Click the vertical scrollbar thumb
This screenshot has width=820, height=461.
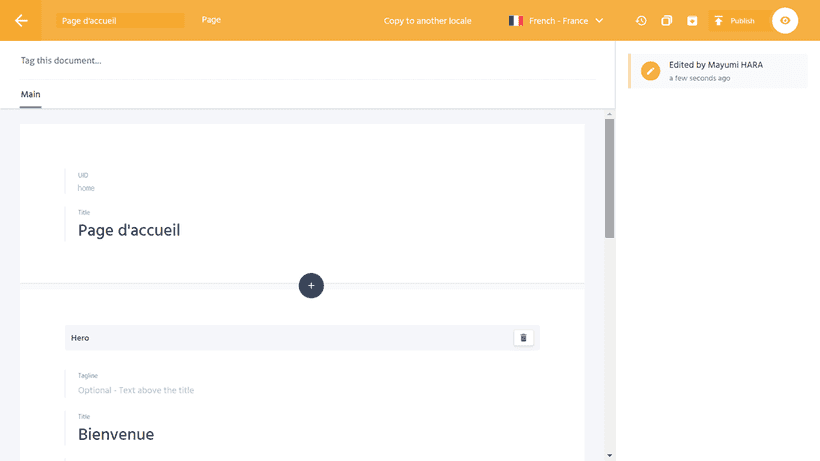pyautogui.click(x=609, y=178)
